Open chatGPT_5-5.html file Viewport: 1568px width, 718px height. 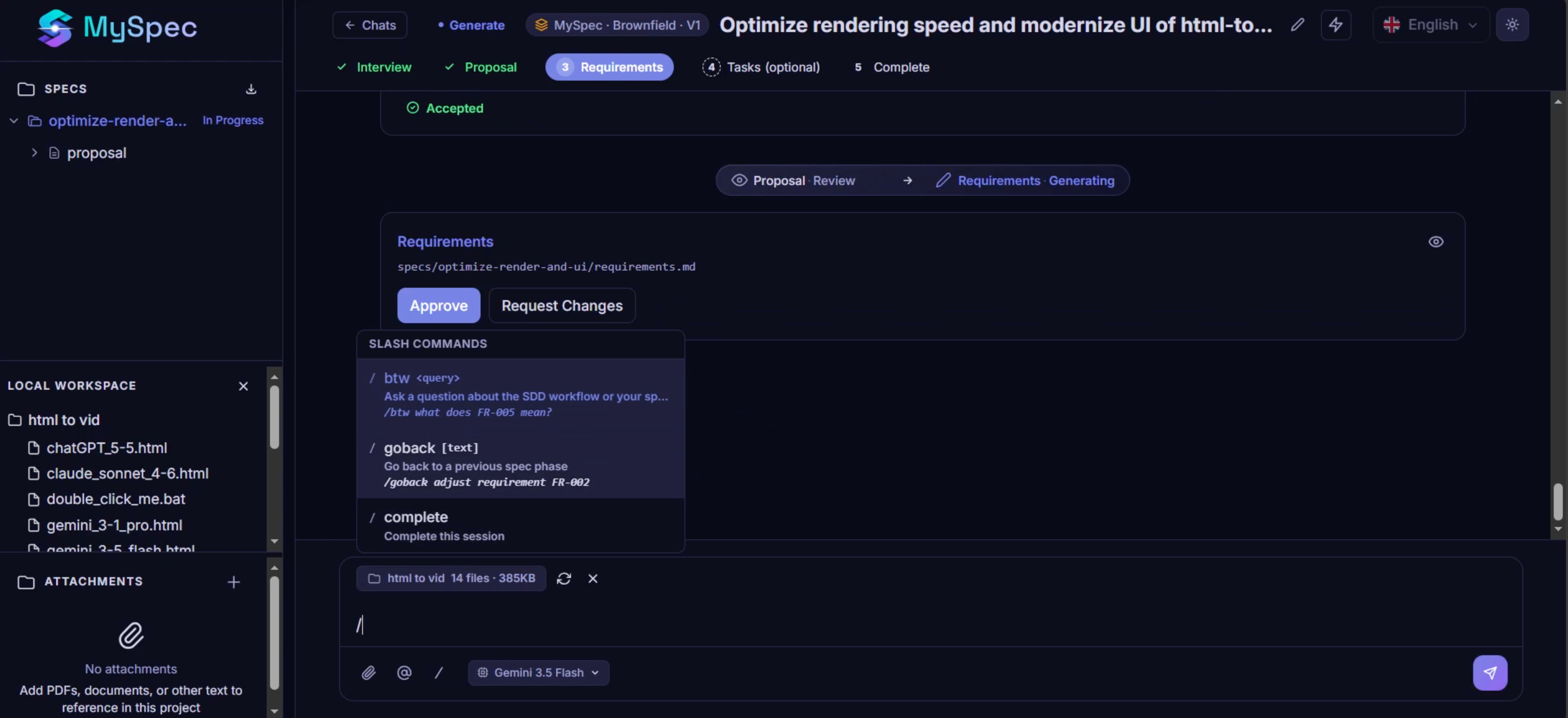98,448
